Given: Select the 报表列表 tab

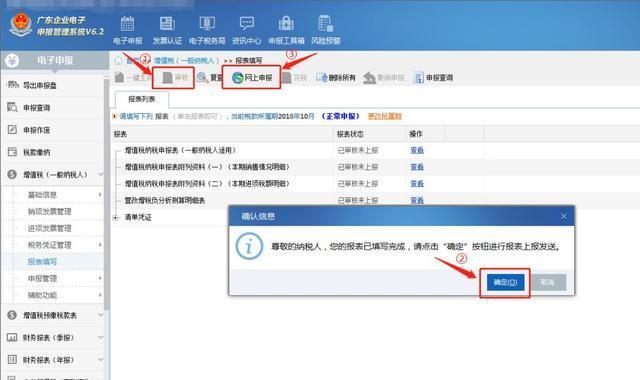Looking at the screenshot, I should click(x=142, y=99).
